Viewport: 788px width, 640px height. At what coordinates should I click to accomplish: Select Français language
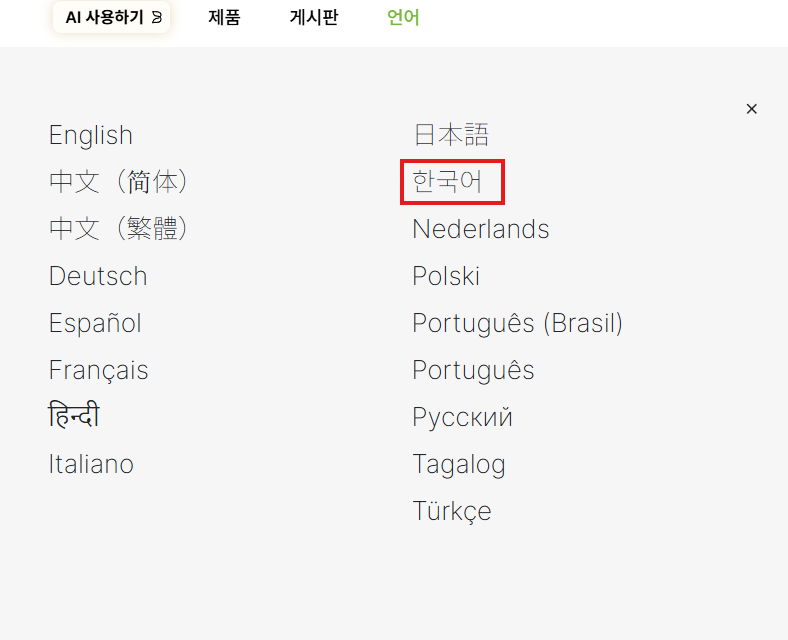pyautogui.click(x=98, y=370)
